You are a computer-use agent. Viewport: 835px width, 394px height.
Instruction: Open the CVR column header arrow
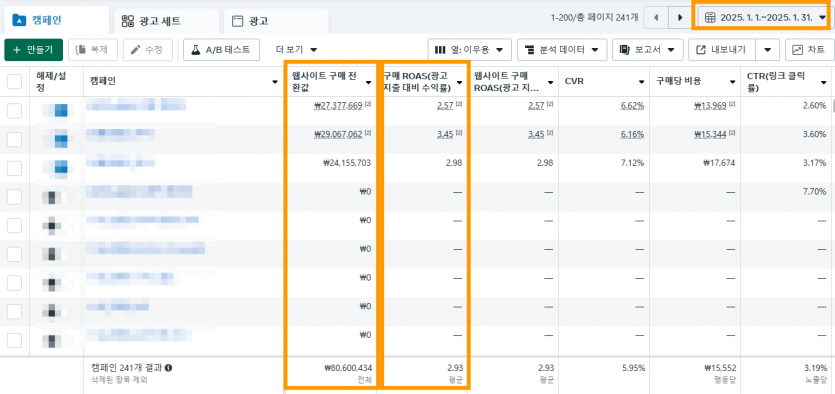[641, 82]
